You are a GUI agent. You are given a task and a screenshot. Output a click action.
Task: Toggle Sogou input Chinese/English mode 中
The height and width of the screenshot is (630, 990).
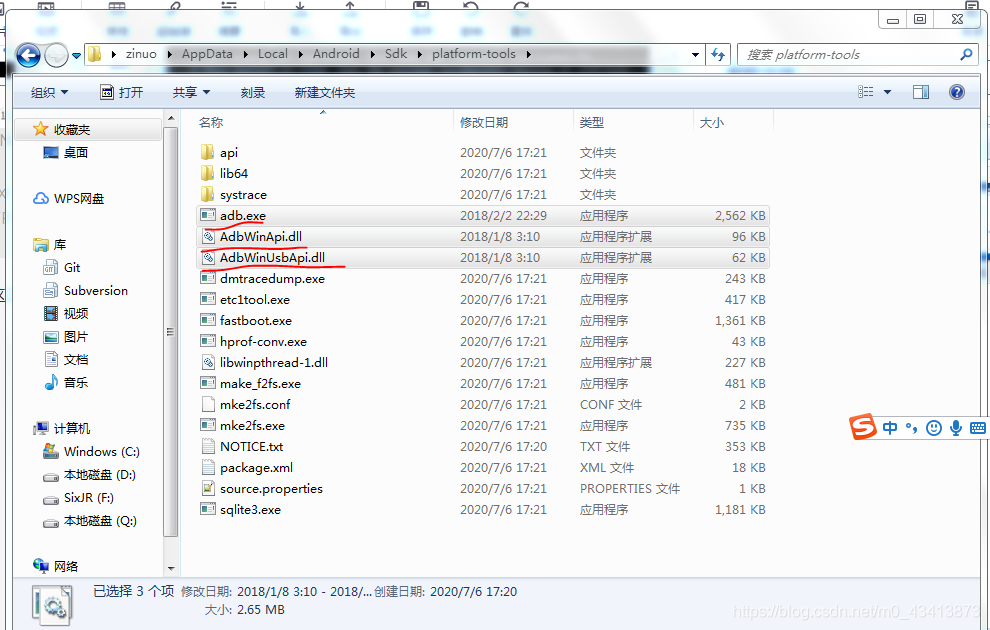coord(890,428)
